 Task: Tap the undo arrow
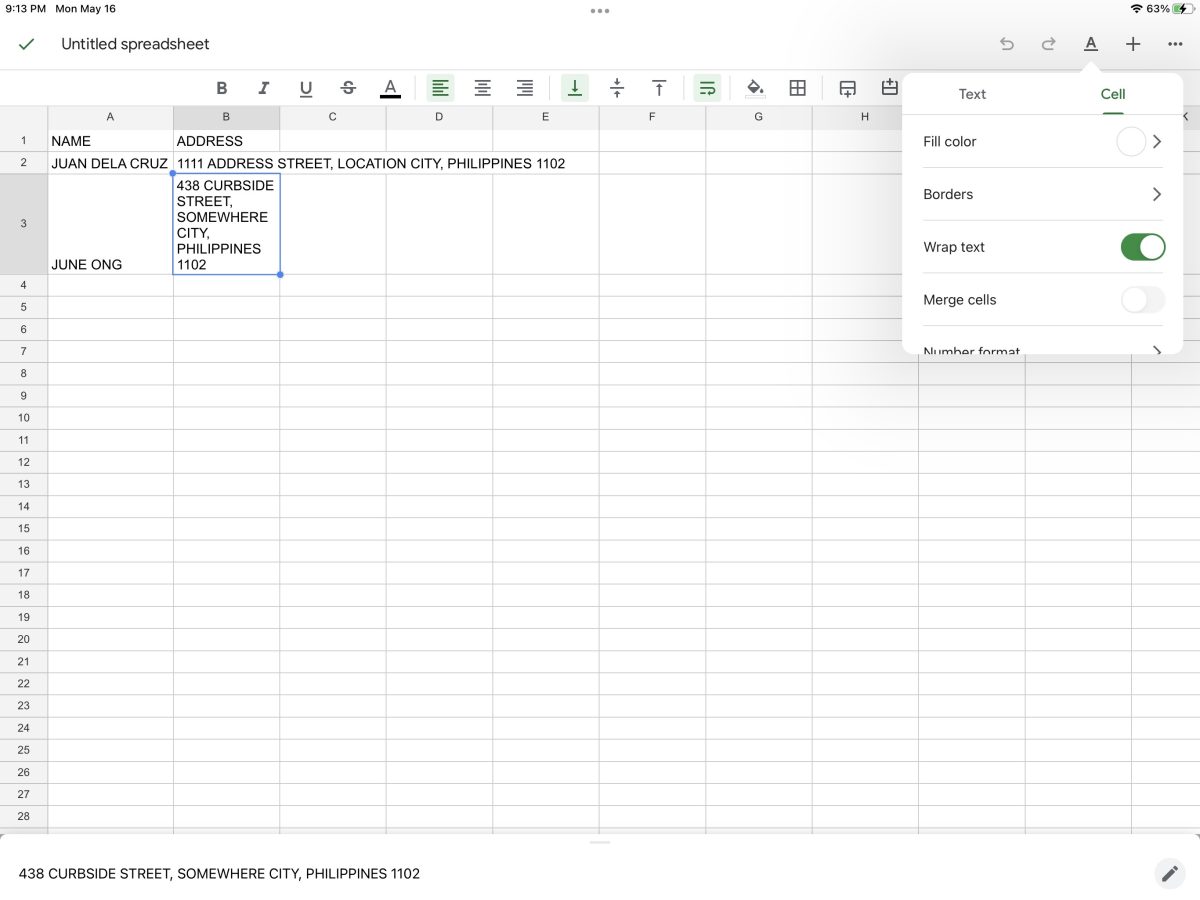[x=1006, y=44]
